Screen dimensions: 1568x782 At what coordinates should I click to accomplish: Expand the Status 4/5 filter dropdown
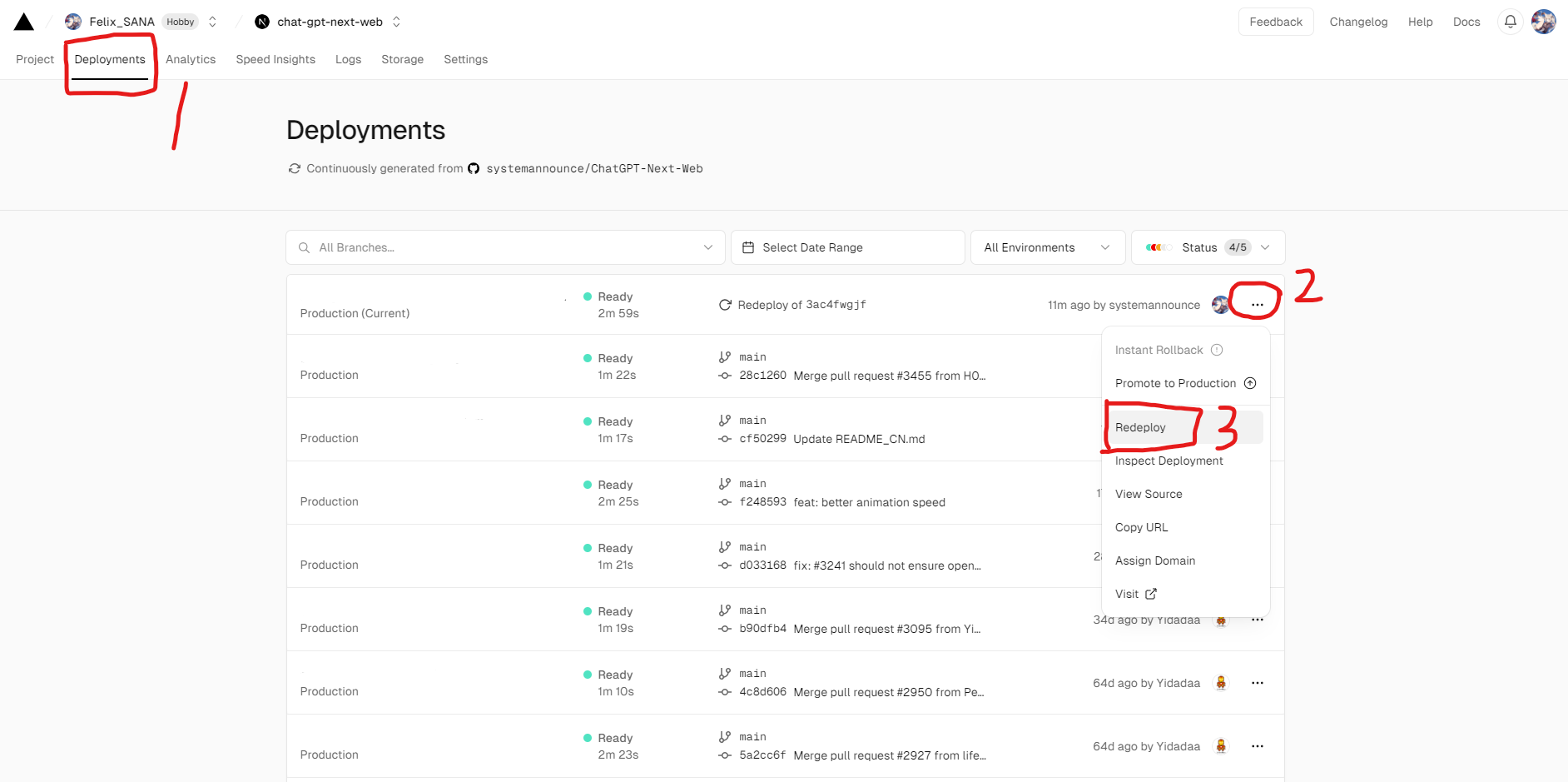[1208, 247]
